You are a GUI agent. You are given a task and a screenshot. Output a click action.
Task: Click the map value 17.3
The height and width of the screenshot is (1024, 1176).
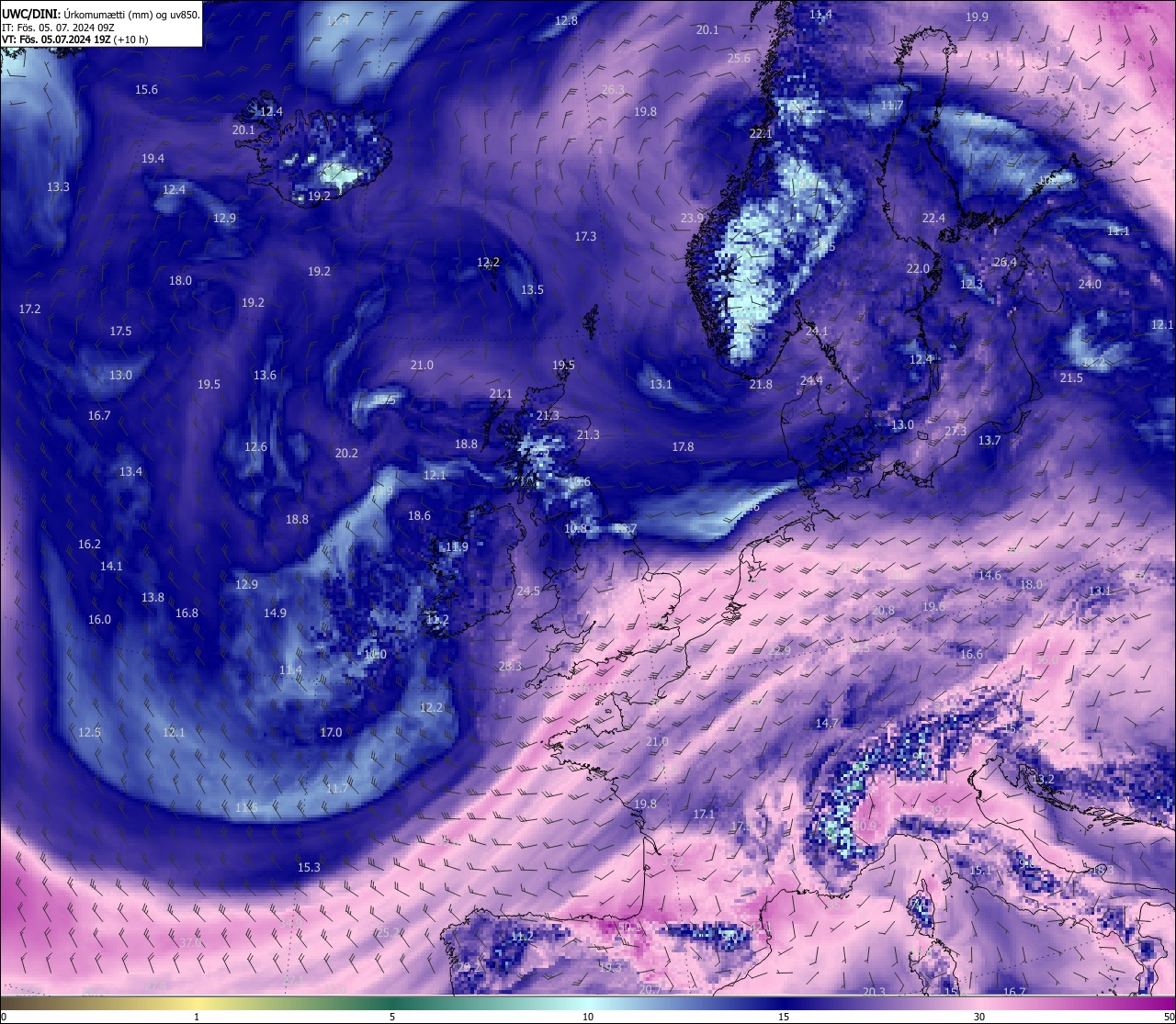click(585, 236)
